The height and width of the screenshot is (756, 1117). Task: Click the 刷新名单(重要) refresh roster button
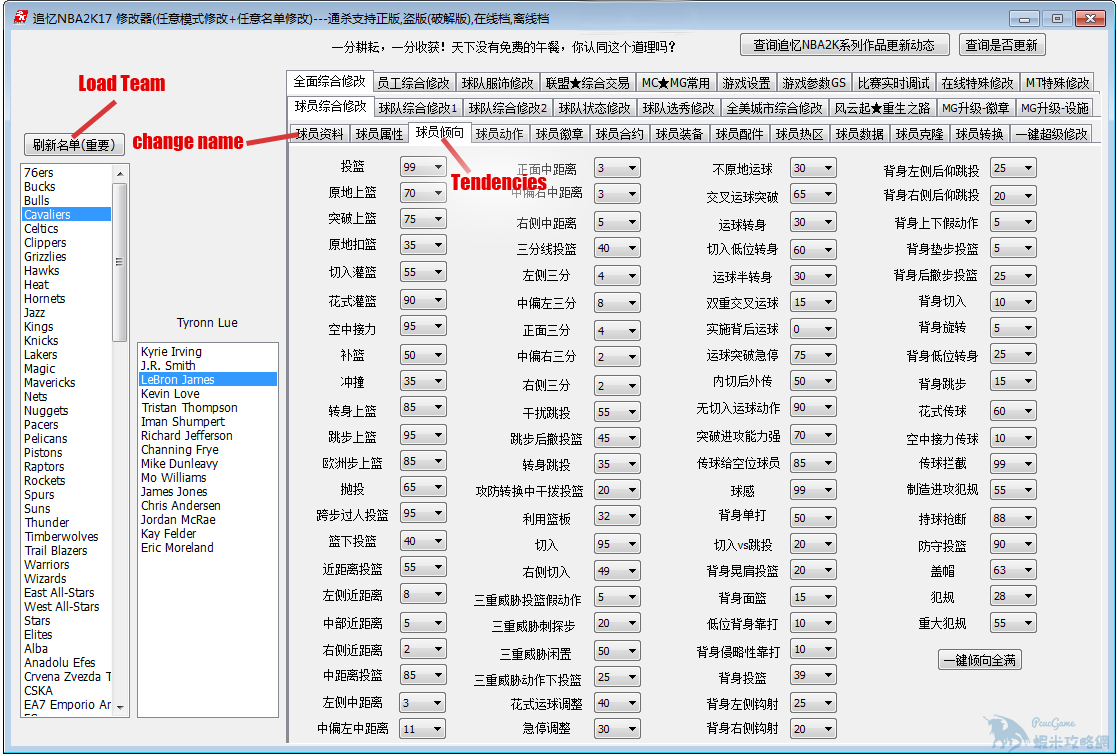click(74, 145)
